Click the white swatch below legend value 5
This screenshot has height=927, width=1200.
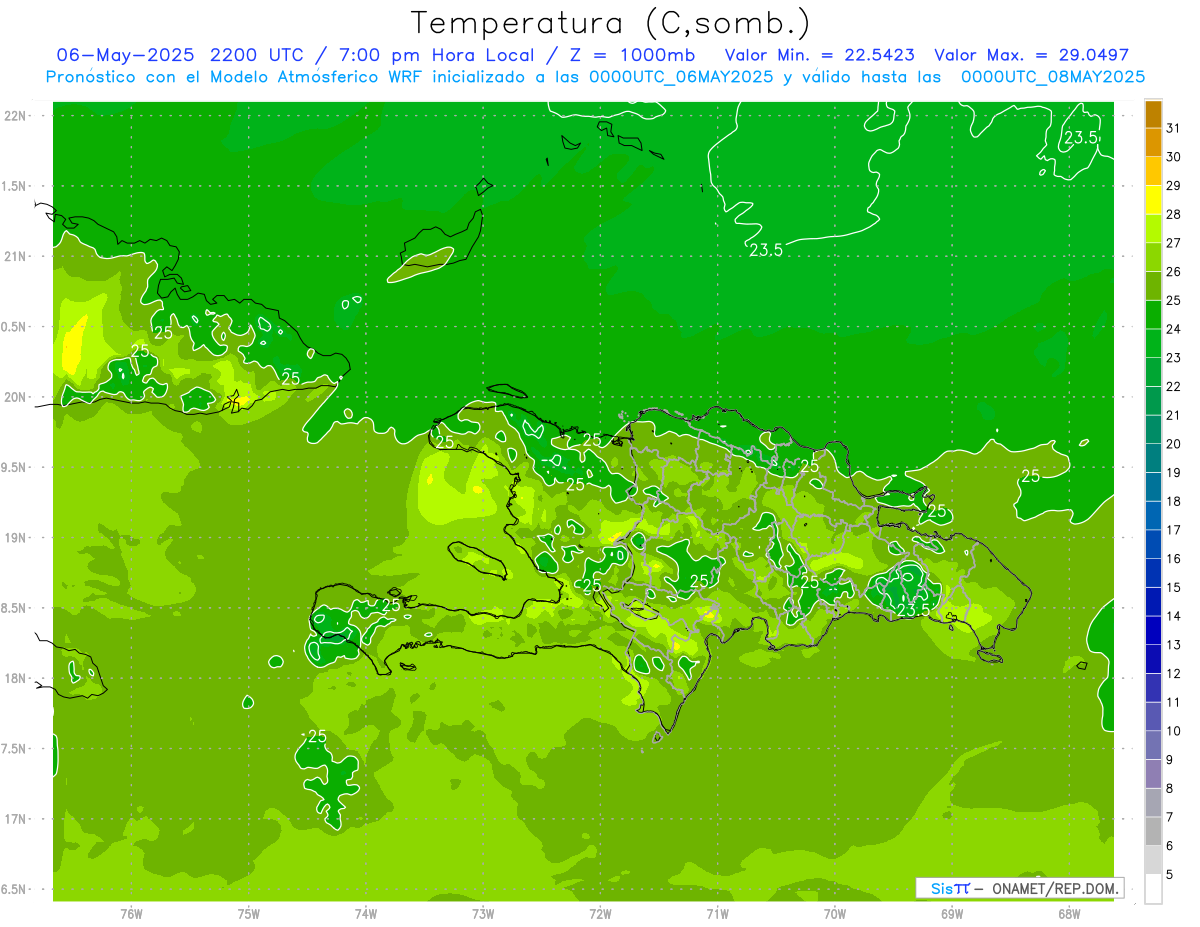(1153, 888)
